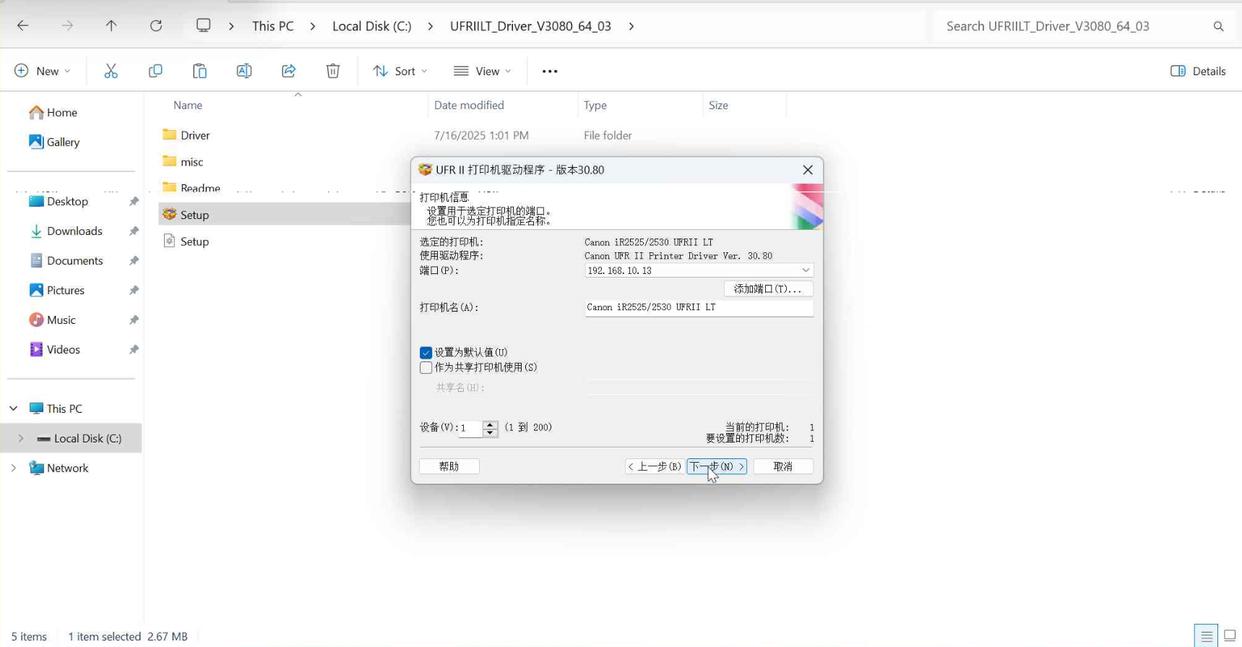Screen dimensions: 1242x647
Task: Select the Share icon in the toolbar
Action: point(288,70)
